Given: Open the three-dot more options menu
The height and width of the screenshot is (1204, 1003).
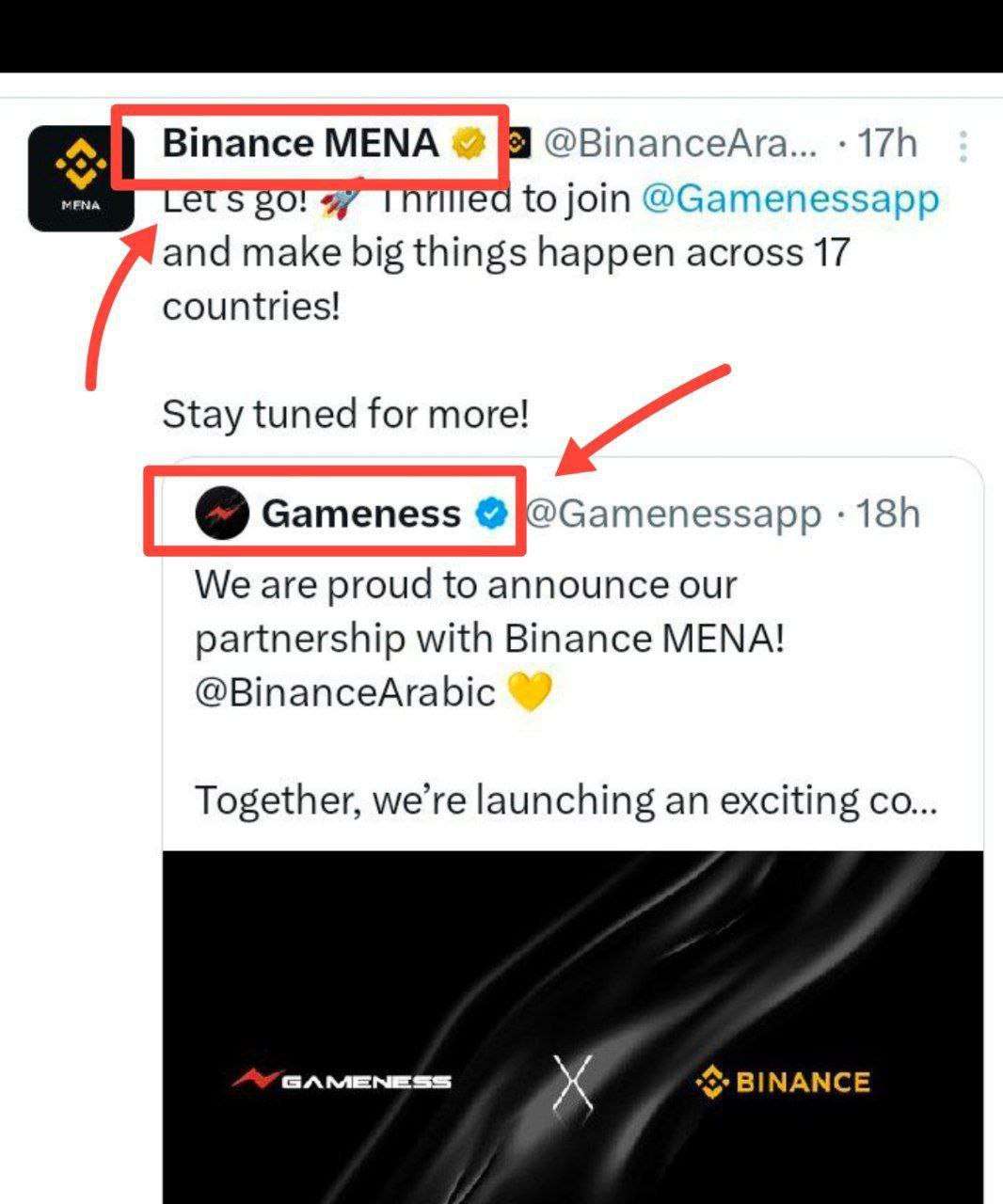Looking at the screenshot, I should coord(963,146).
